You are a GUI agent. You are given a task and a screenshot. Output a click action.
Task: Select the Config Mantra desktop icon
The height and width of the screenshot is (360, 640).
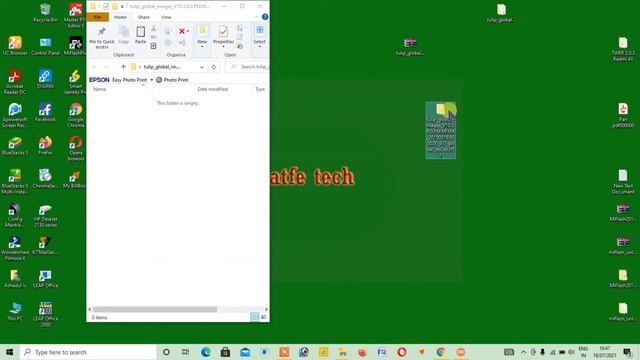[x=15, y=215]
